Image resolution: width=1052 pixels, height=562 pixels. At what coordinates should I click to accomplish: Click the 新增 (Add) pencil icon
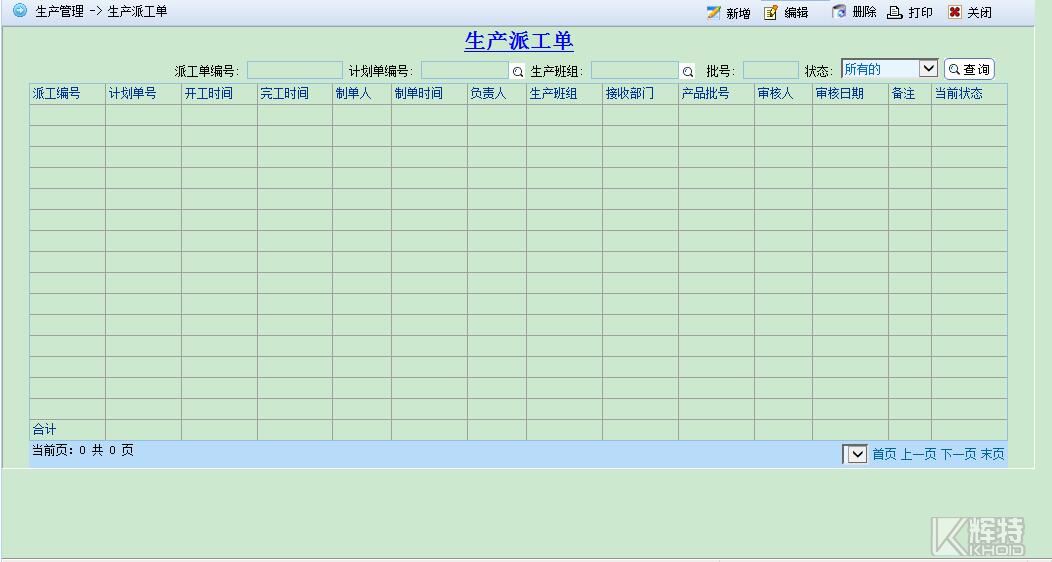coord(713,13)
